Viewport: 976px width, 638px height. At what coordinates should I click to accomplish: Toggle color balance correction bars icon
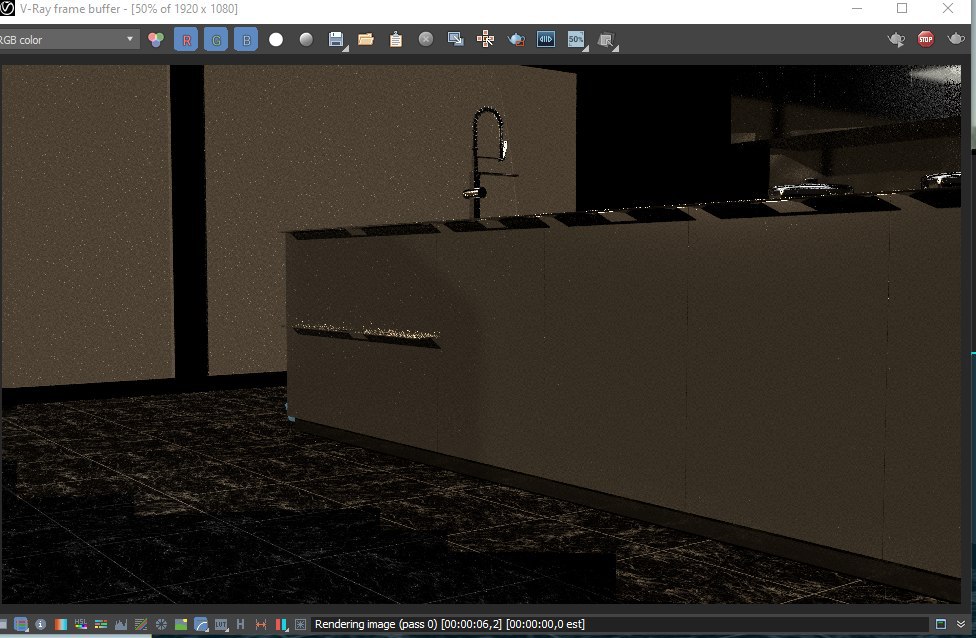100,624
